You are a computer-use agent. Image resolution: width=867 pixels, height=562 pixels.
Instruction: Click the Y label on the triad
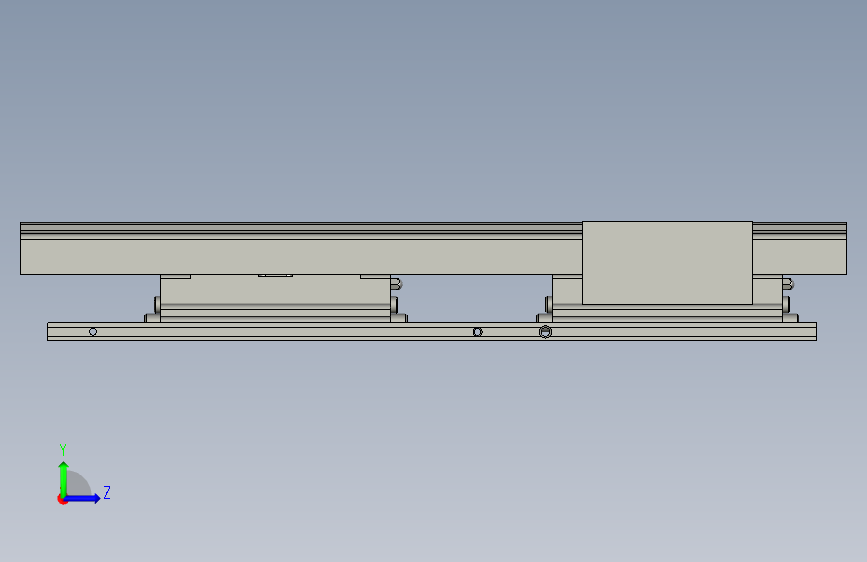coord(63,449)
